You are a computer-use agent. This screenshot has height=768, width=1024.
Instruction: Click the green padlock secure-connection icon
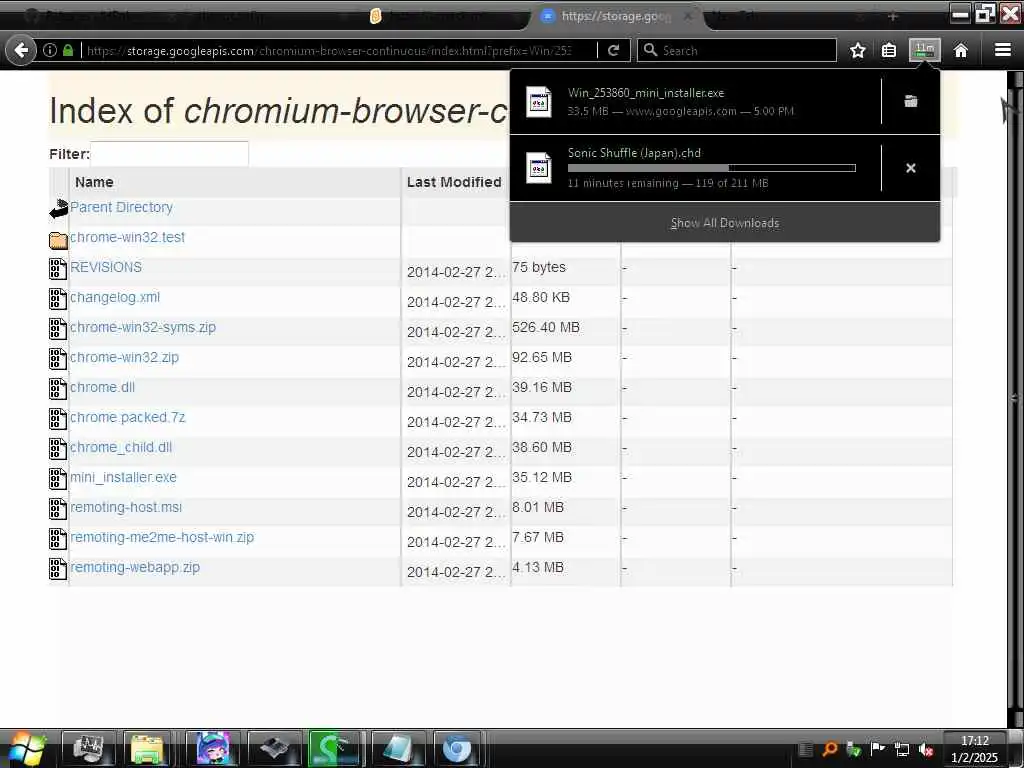[x=67, y=50]
